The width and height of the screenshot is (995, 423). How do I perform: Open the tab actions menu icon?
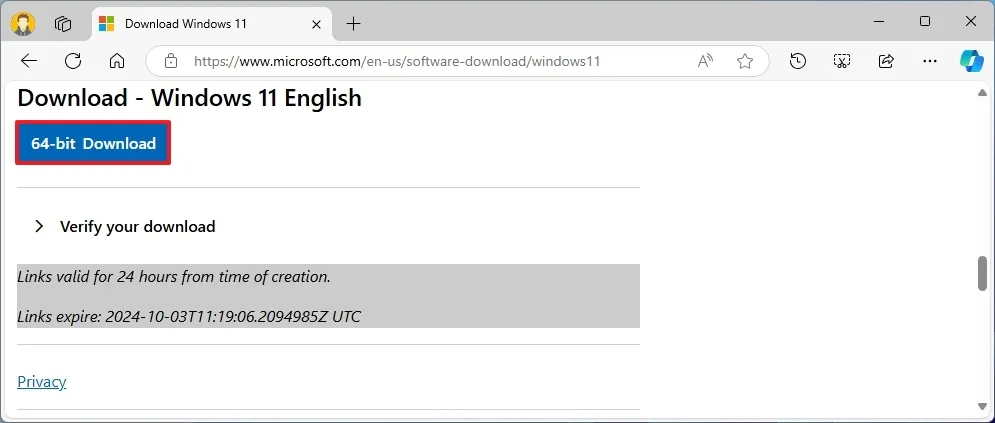[x=62, y=23]
